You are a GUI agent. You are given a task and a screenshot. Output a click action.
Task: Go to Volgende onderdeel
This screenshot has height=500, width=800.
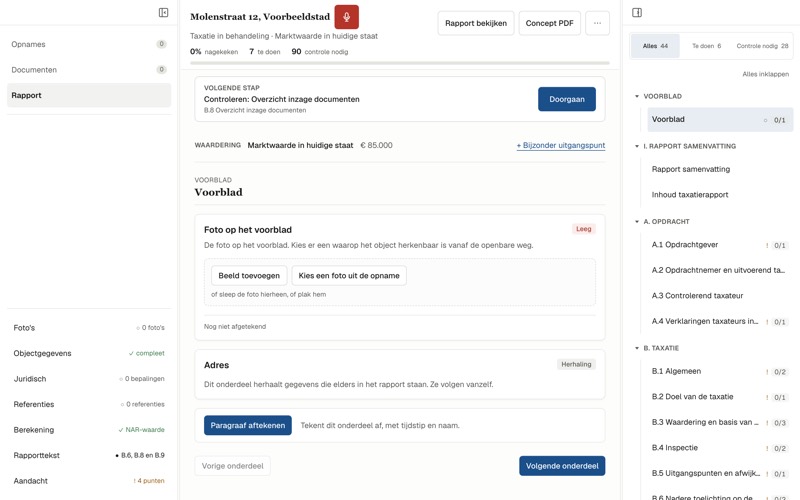tap(562, 466)
